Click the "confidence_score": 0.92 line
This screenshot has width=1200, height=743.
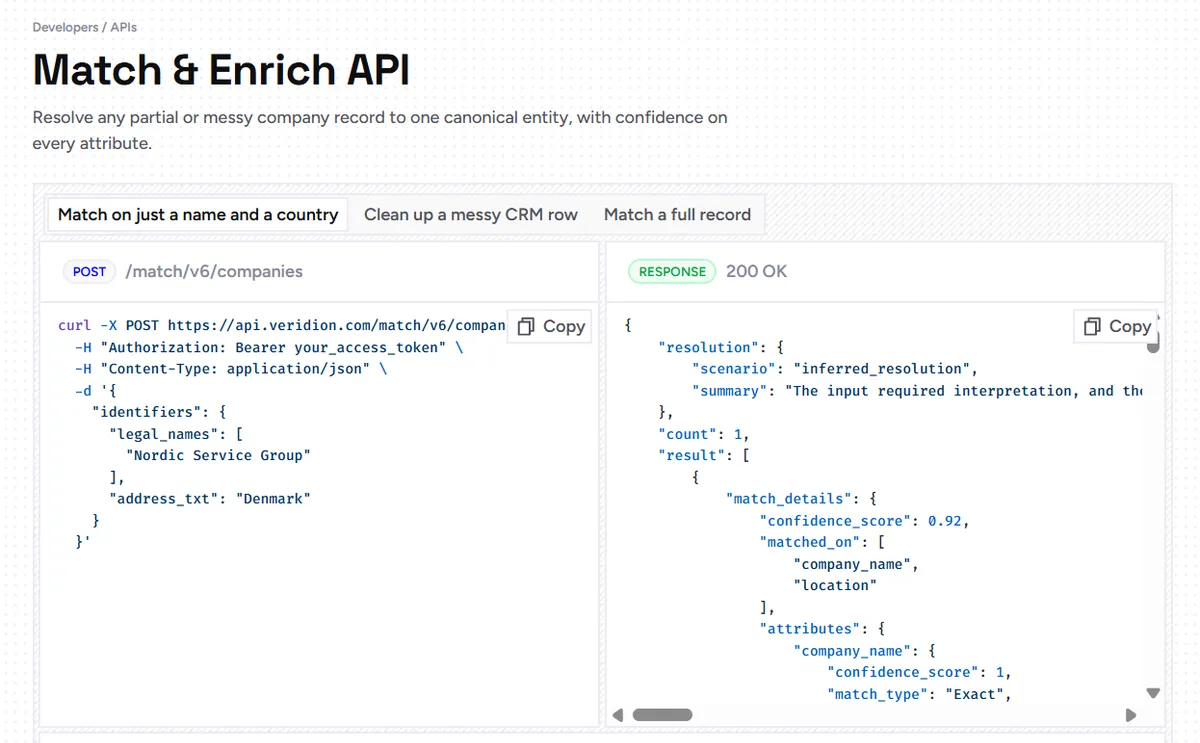[864, 520]
